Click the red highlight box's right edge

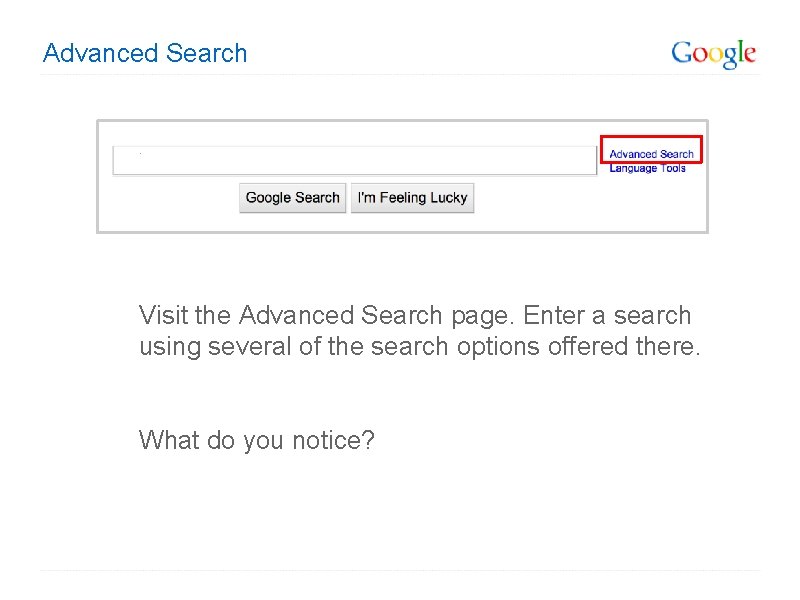[702, 149]
